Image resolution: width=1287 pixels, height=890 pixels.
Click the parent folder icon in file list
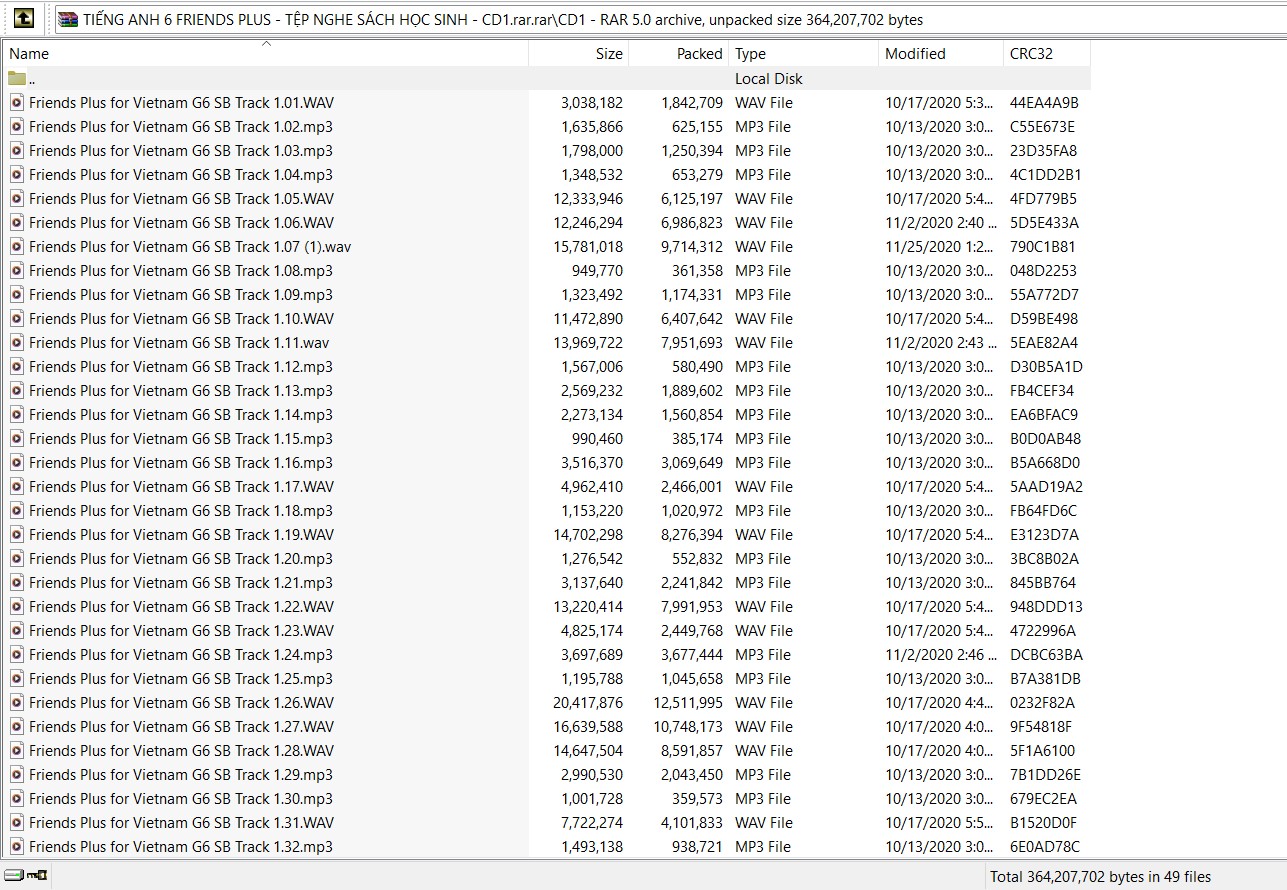coord(17,78)
